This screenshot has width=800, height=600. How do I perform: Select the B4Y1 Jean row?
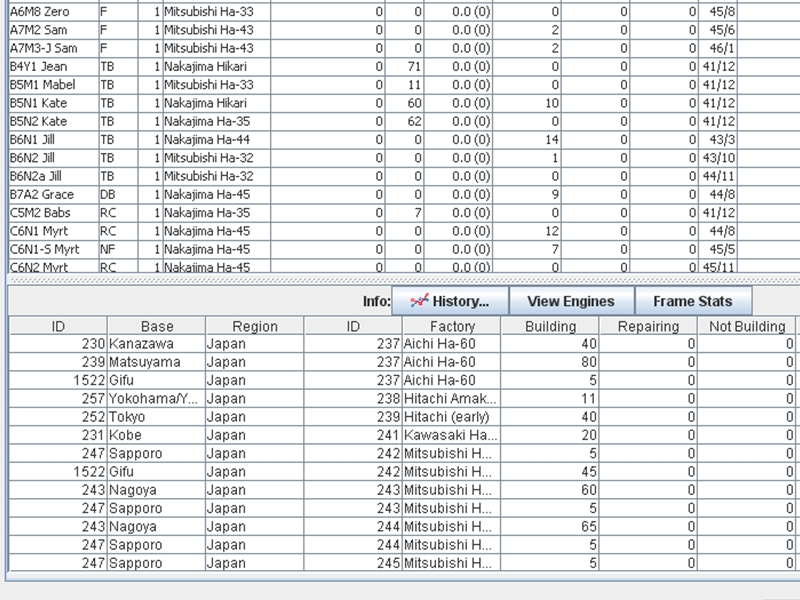click(x=403, y=67)
